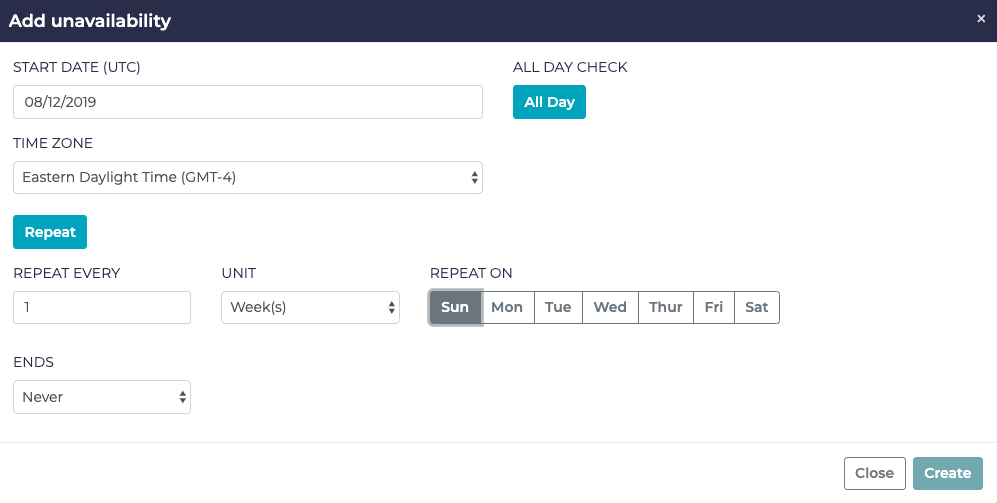
Task: Close the dialog using the X icon
Action: [x=980, y=19]
